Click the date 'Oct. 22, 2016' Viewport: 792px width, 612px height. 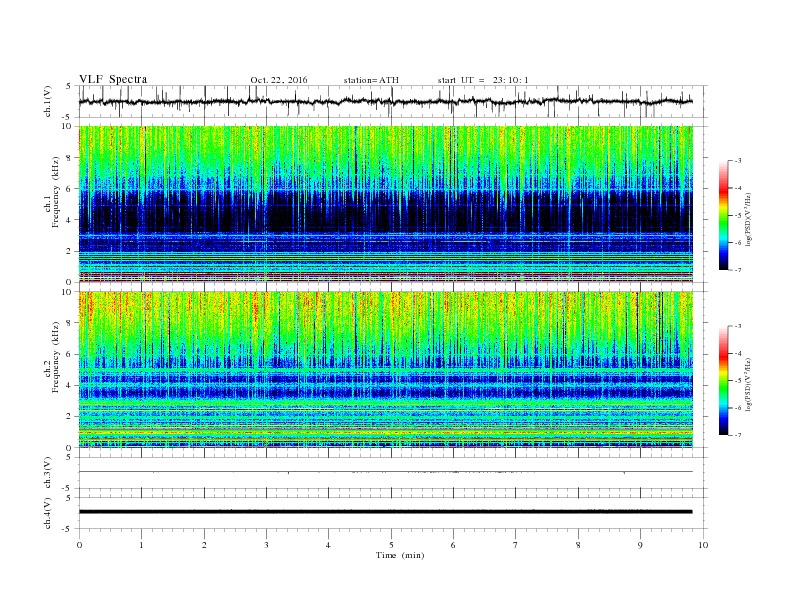[279, 80]
